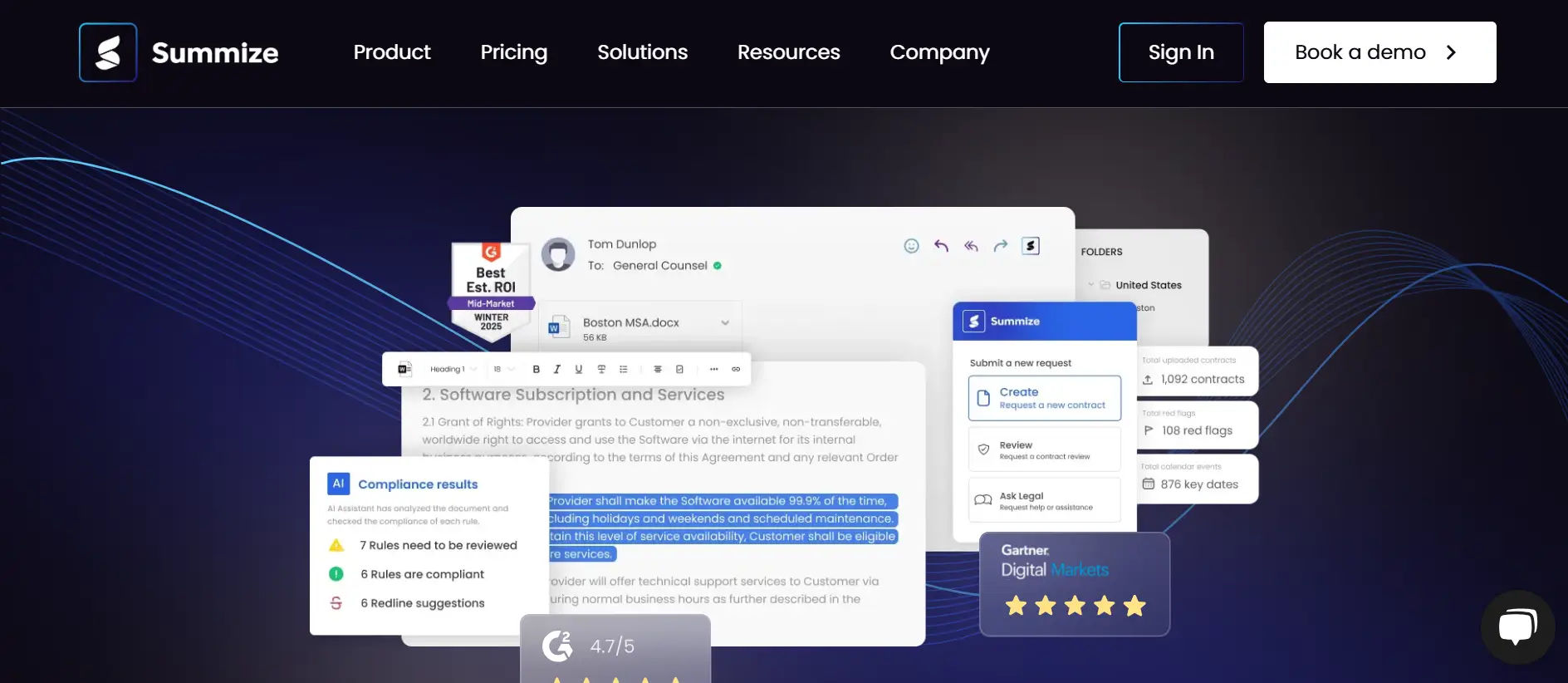The height and width of the screenshot is (683, 1568).
Task: Click the '1,092 contracts' value
Action: [1203, 380]
